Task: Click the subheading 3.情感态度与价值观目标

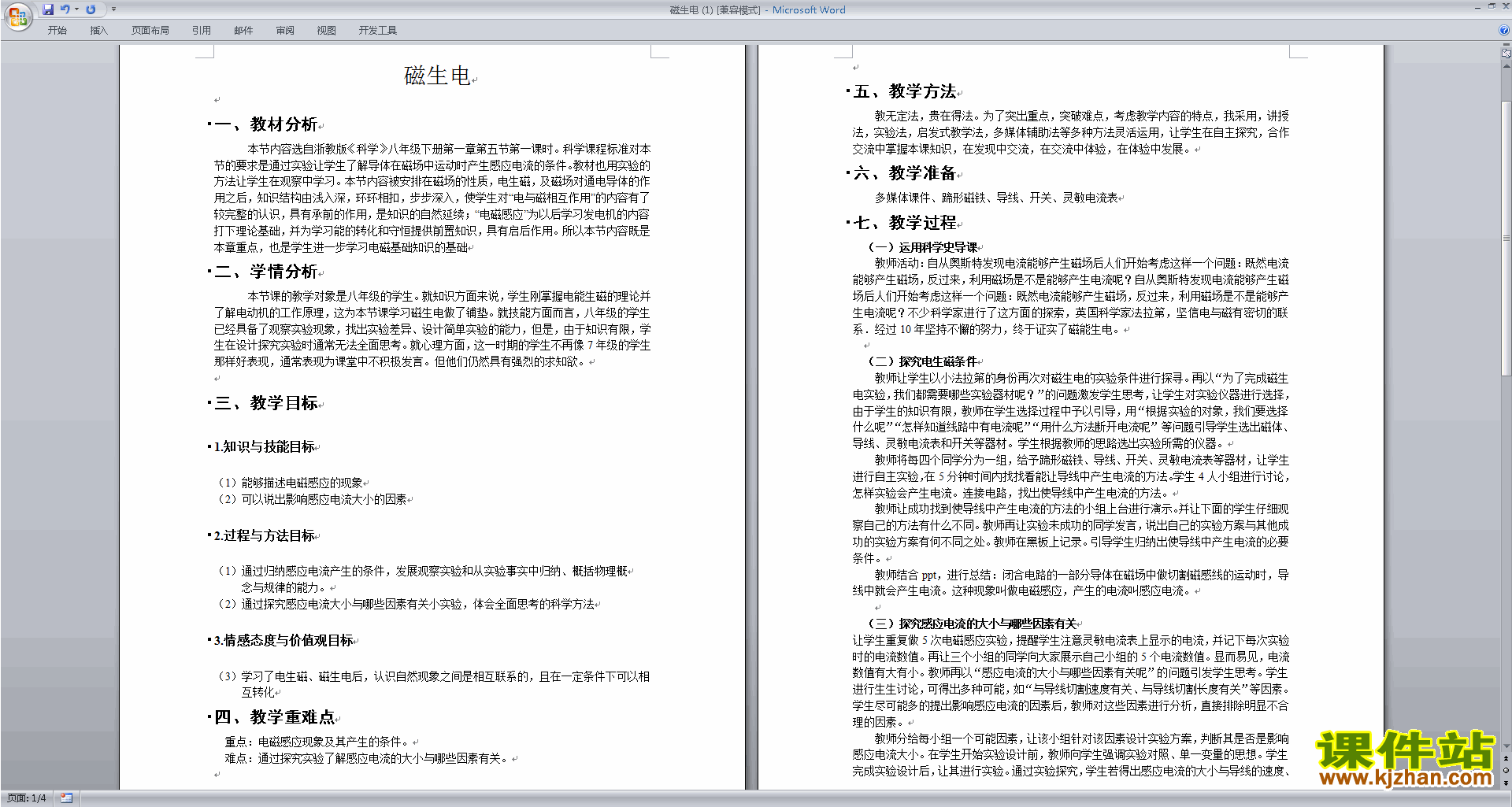Action: 283,640
